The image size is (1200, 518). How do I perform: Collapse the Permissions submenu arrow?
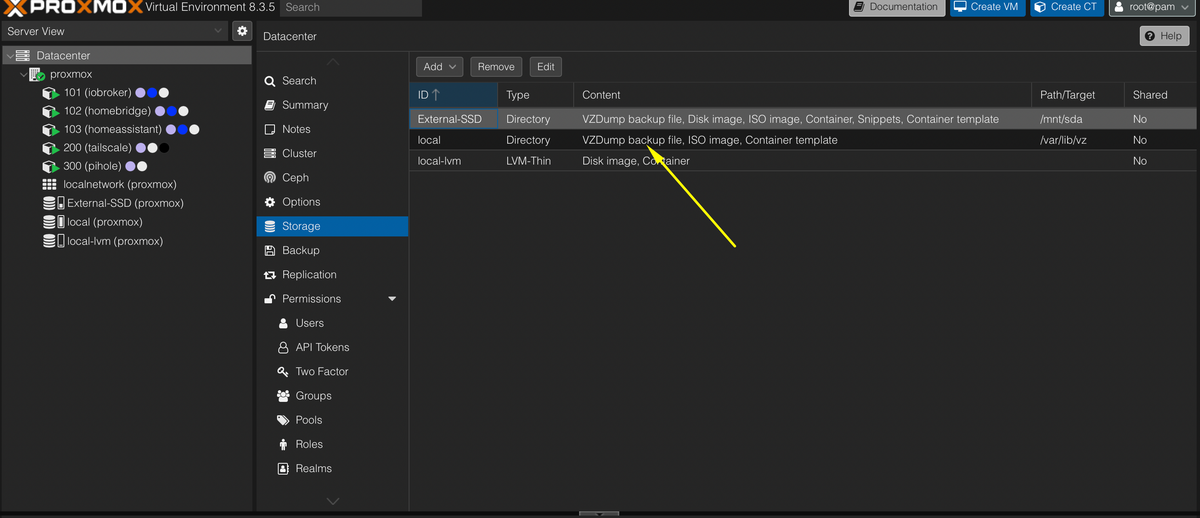coord(392,299)
